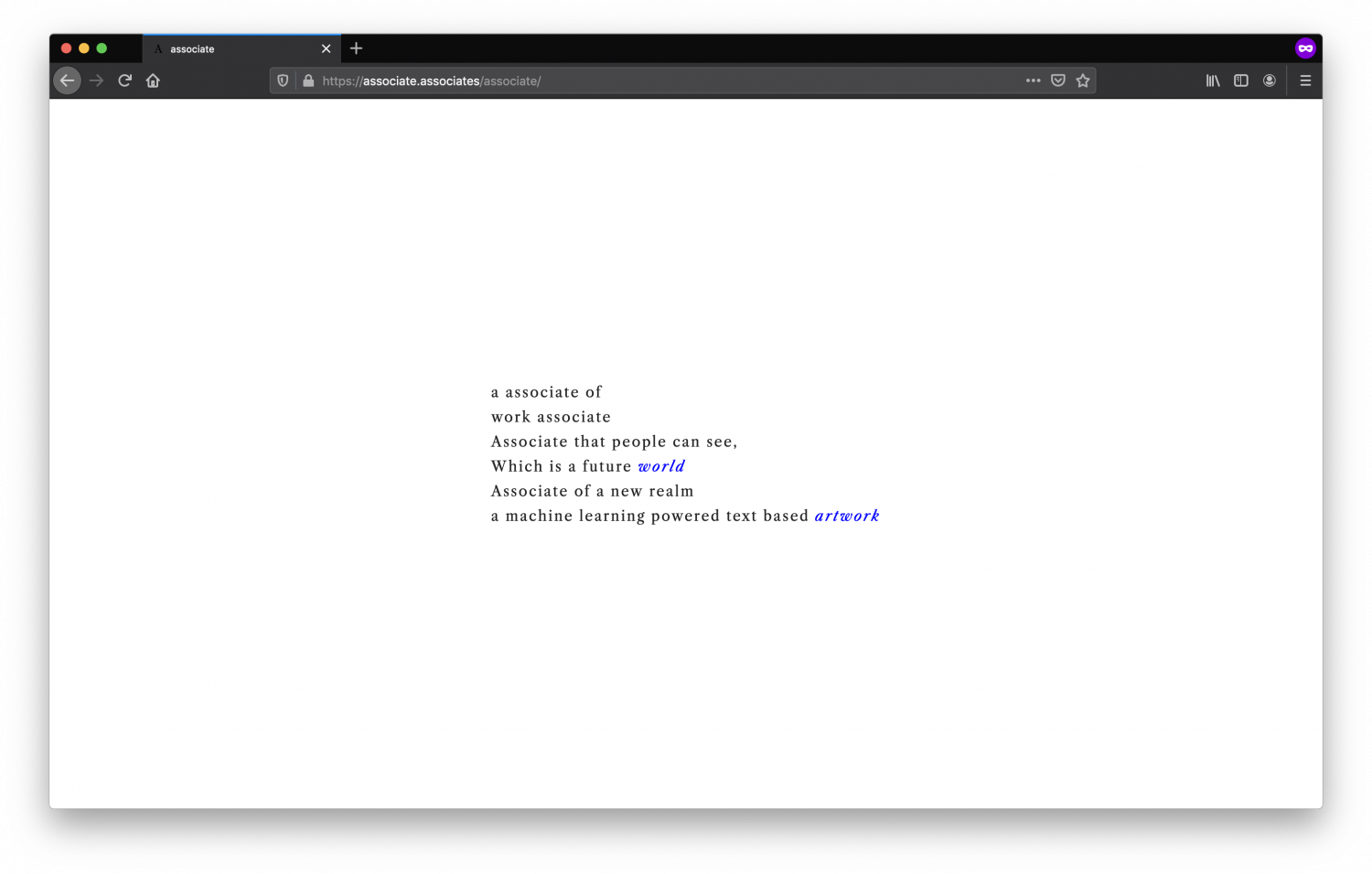Viewport: 1372px width, 874px height.
Task: Bookmark this page with the star
Action: point(1083,80)
